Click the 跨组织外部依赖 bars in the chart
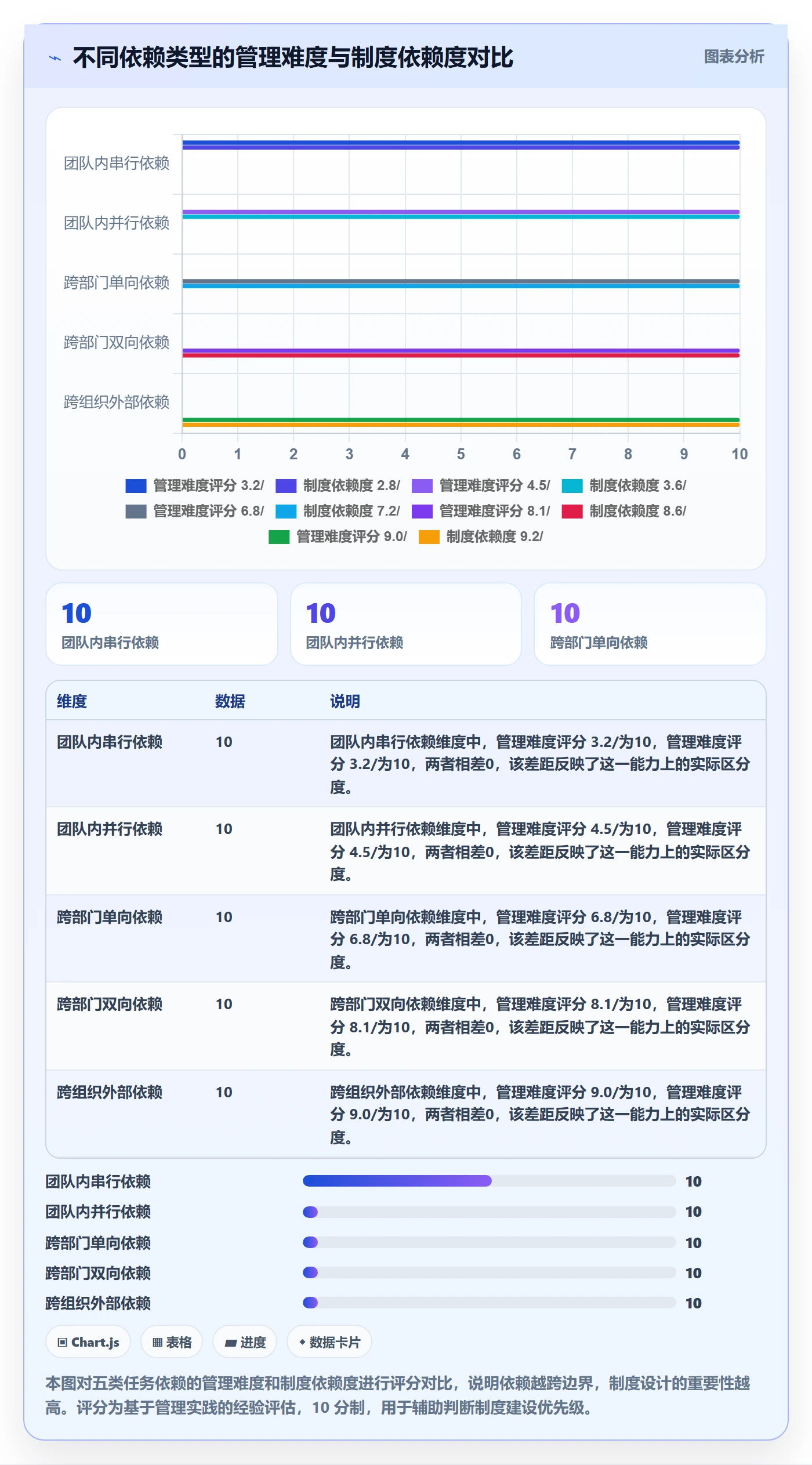The width and height of the screenshot is (812, 1465). [x=461, y=422]
